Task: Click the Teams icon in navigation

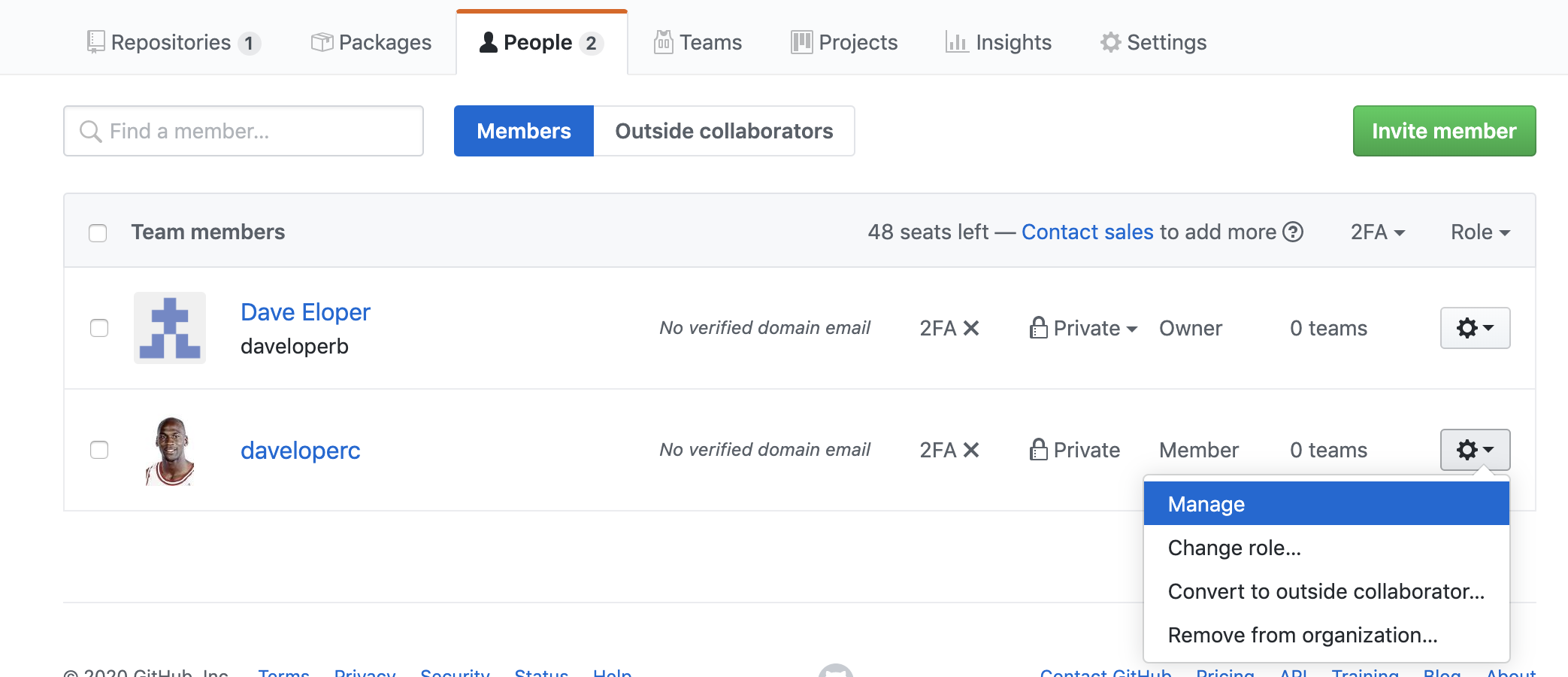Action: pyautogui.click(x=663, y=42)
